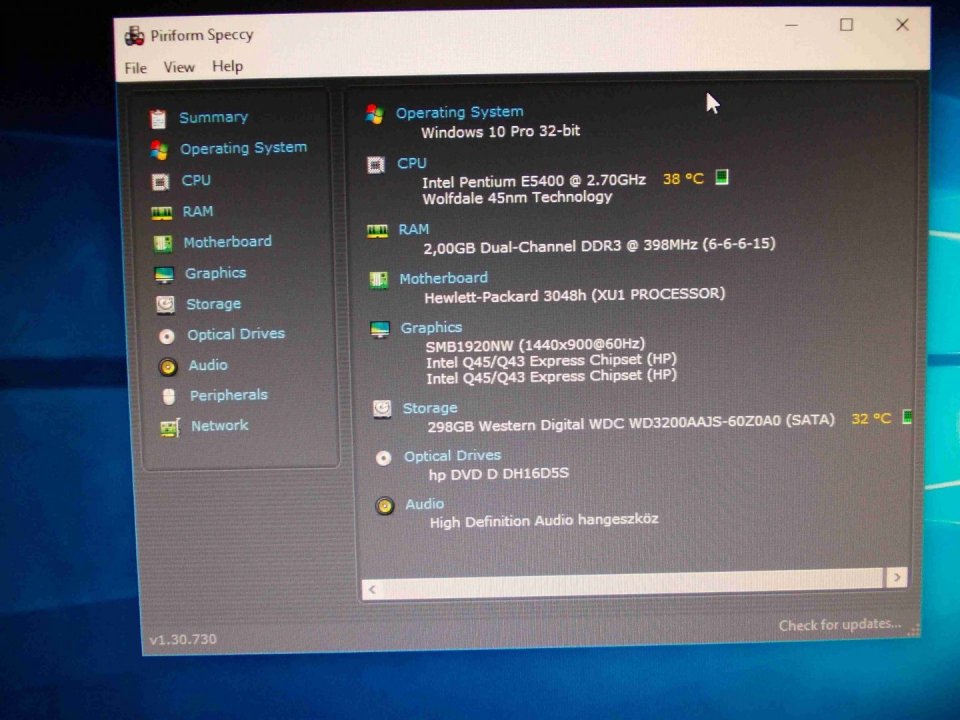Image resolution: width=960 pixels, height=720 pixels.
Task: Open Peripherals section from sidebar
Action: tap(229, 396)
